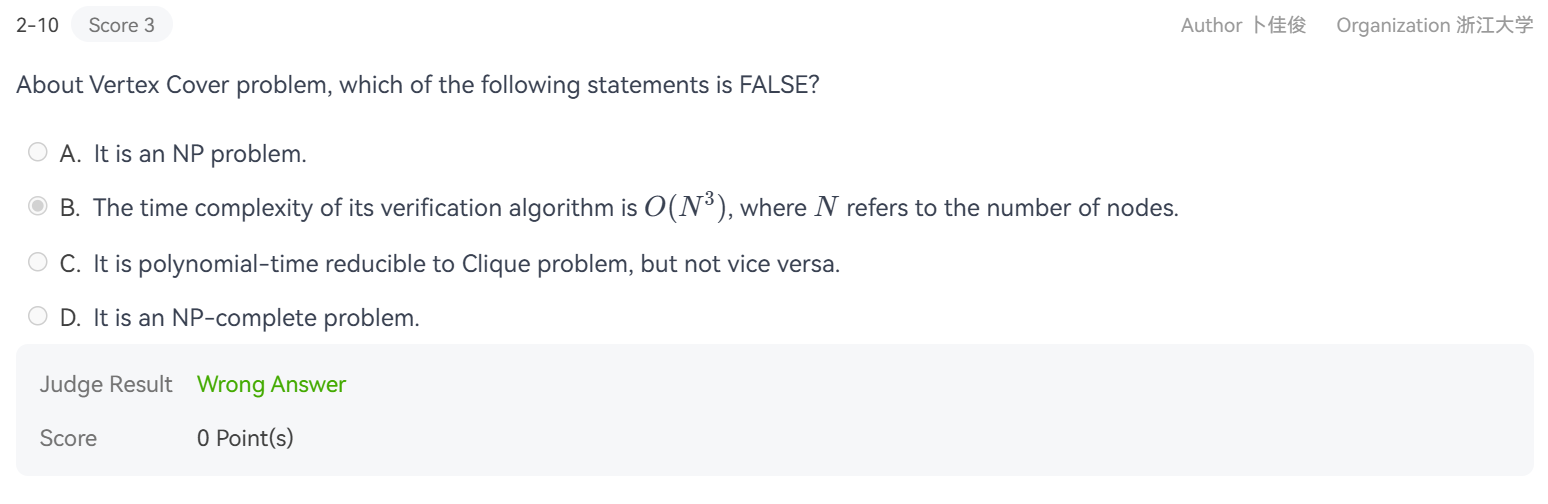The image size is (1548, 504).
Task: Click the O(N³) formula in option B
Action: (685, 207)
